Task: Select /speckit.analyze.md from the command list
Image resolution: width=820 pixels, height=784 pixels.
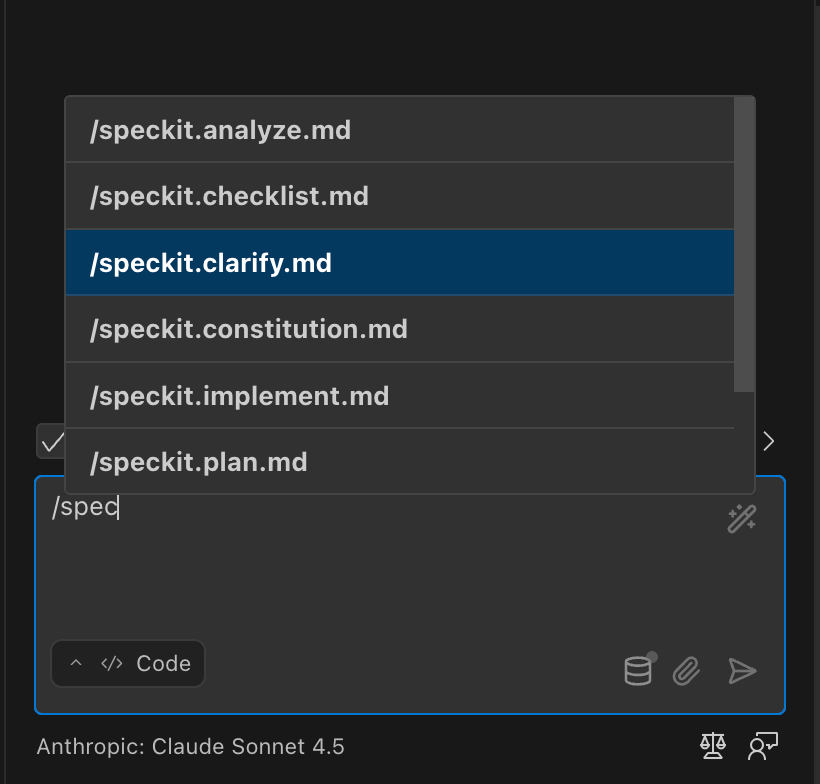Action: coord(400,130)
